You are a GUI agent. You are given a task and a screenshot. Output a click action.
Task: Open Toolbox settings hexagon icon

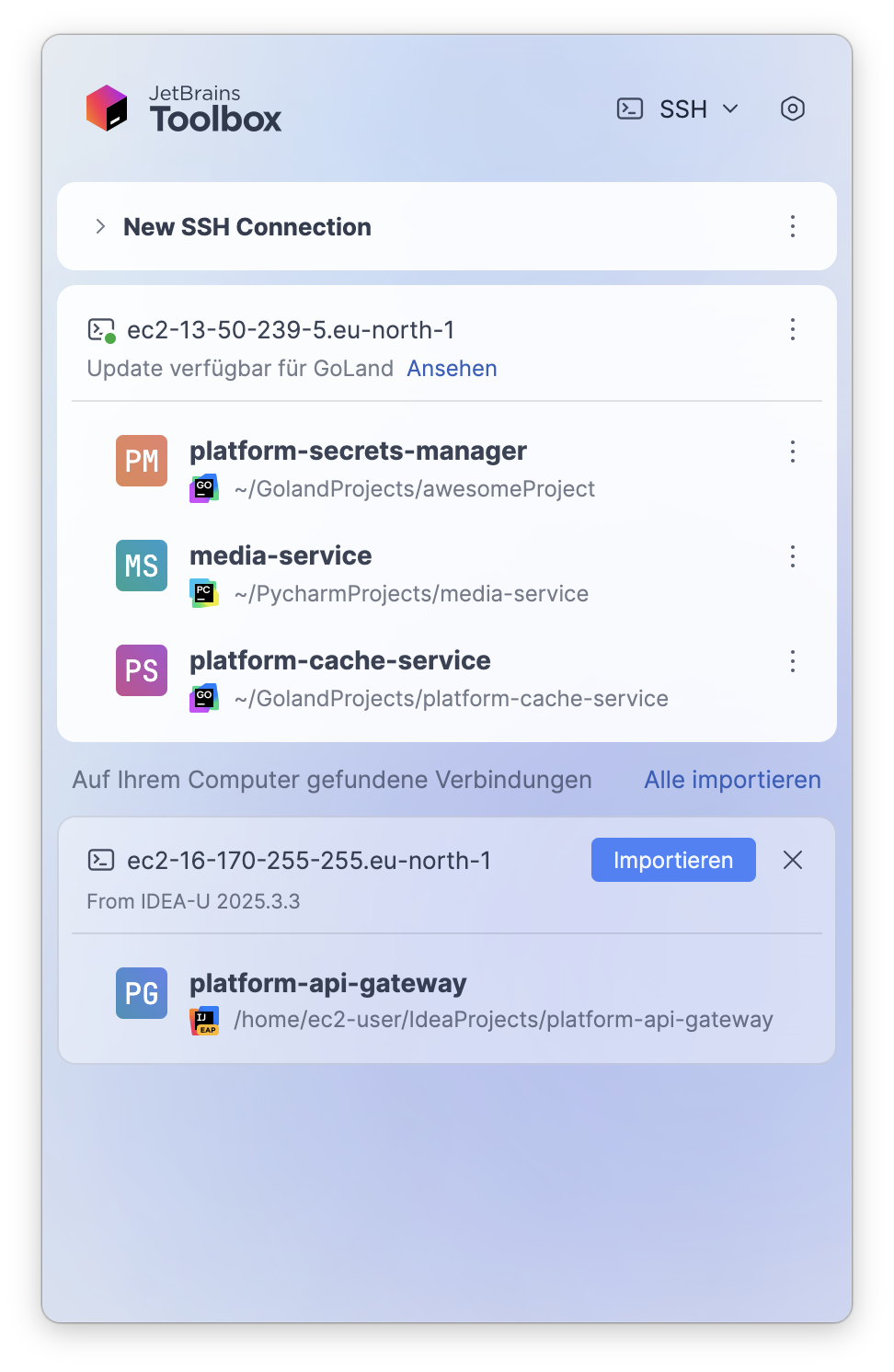[x=793, y=109]
